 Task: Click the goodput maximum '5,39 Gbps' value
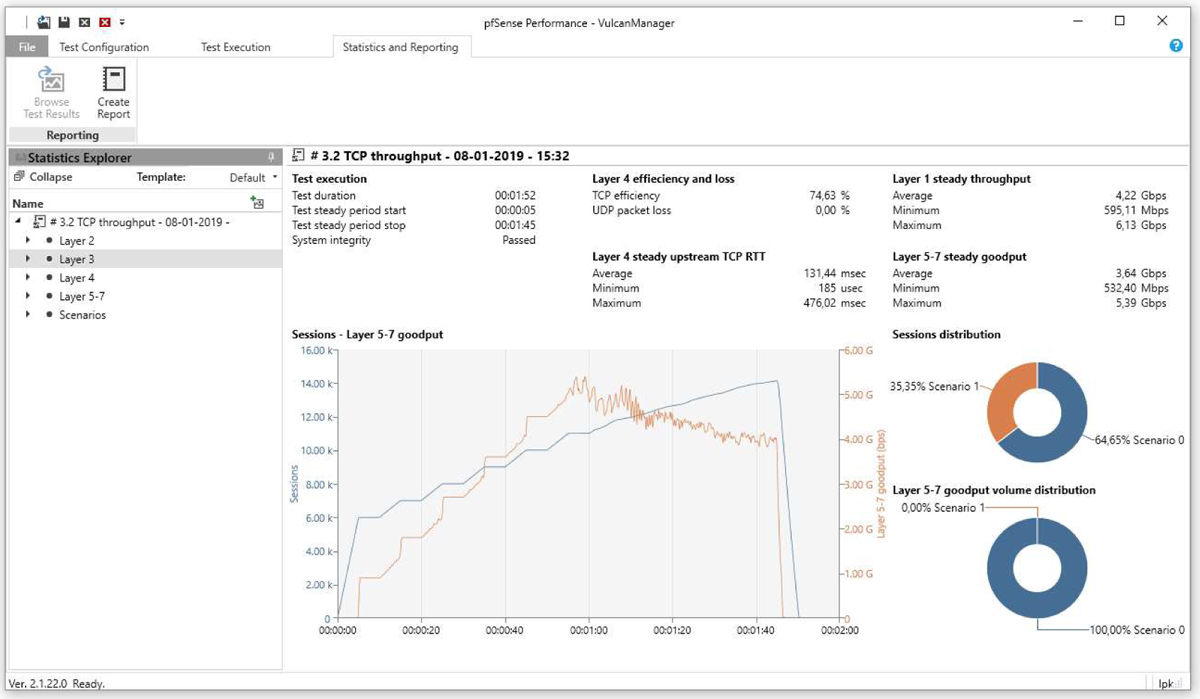1141,303
